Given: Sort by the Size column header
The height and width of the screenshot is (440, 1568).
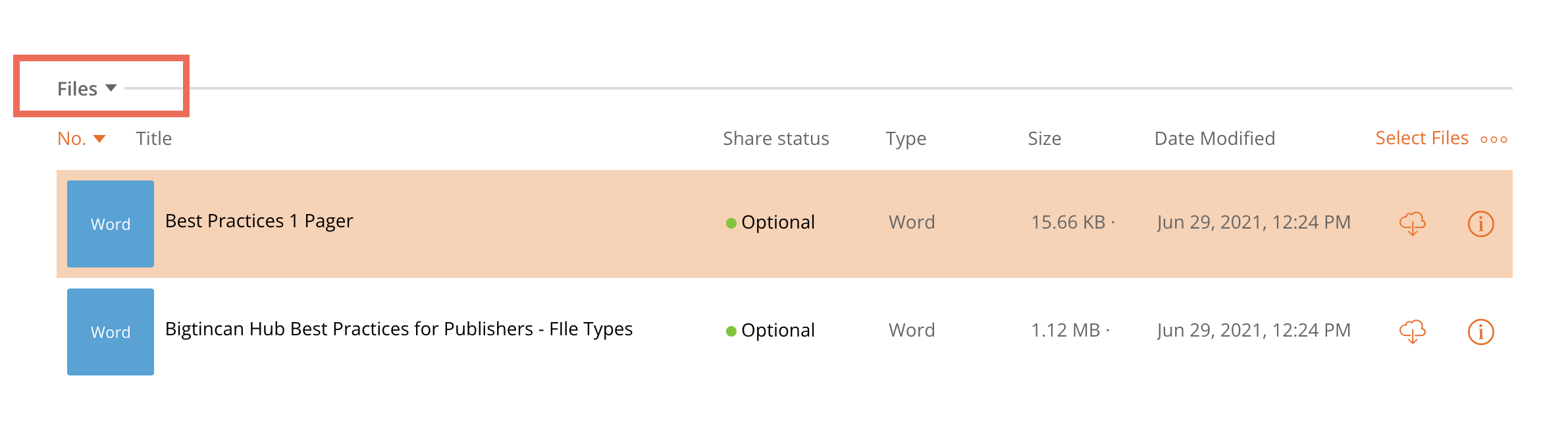Looking at the screenshot, I should pyautogui.click(x=1044, y=138).
